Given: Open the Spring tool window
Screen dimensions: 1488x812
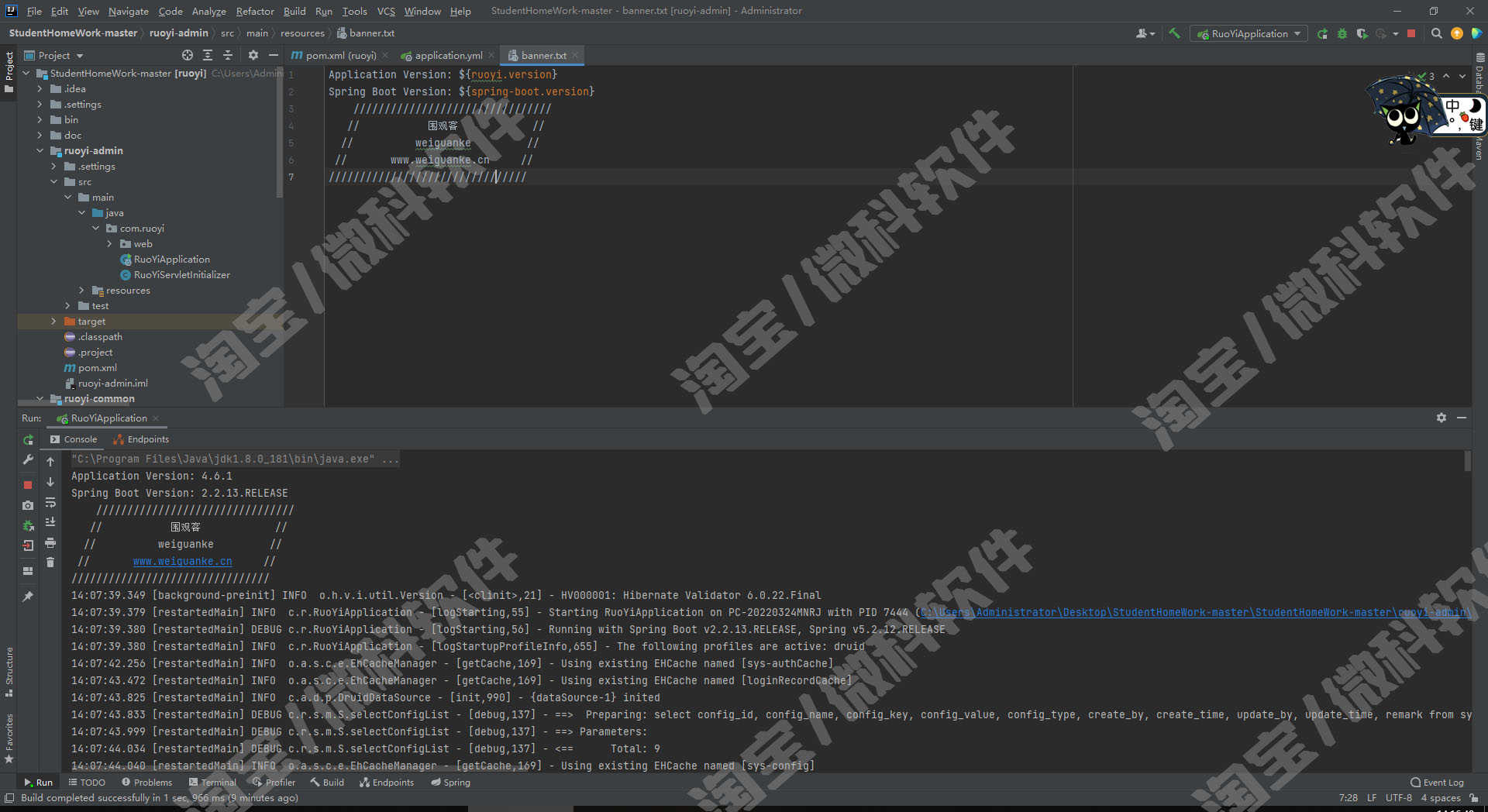Looking at the screenshot, I should click(x=450, y=783).
